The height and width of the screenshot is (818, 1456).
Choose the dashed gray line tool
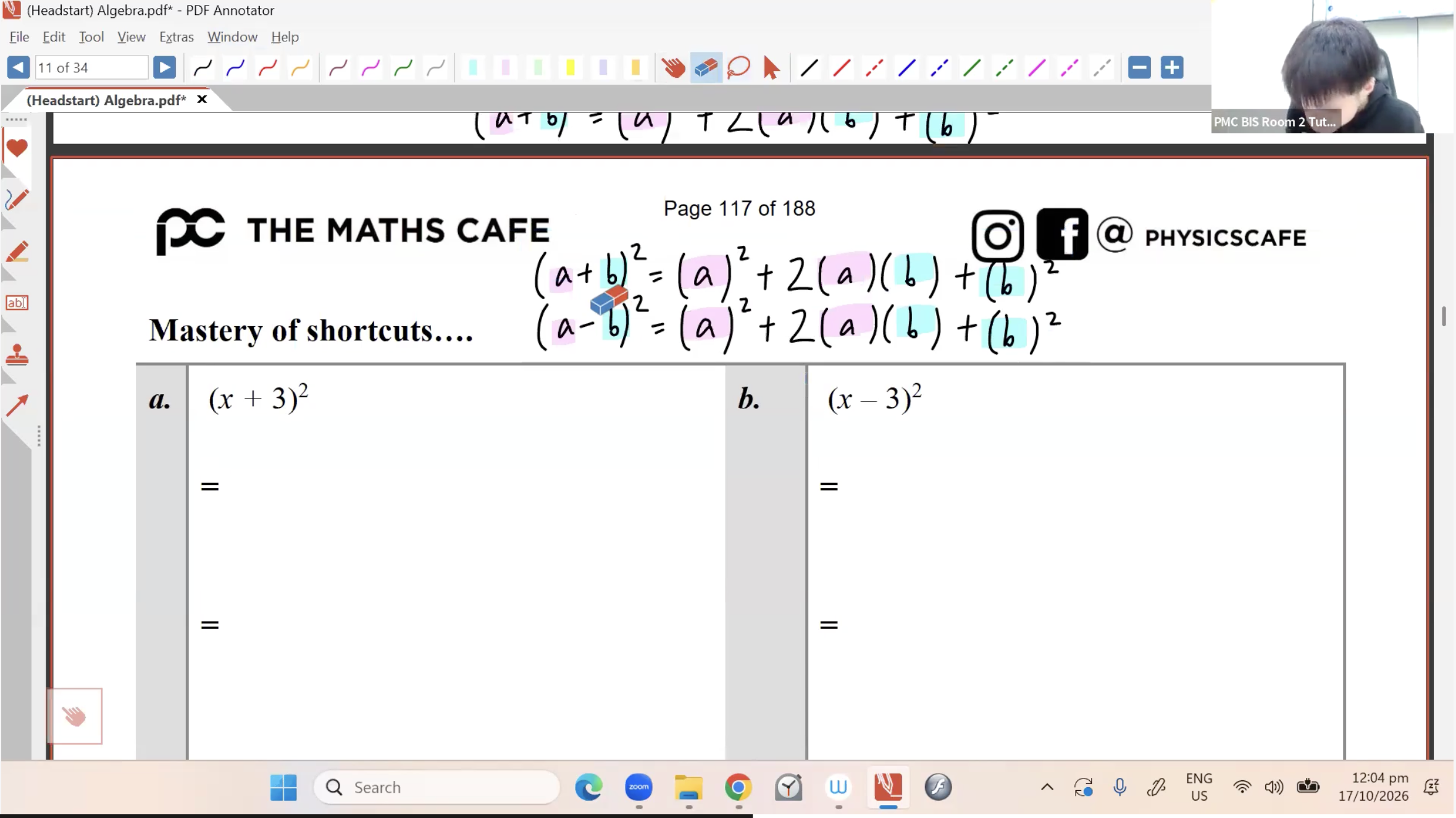[x=1102, y=67]
